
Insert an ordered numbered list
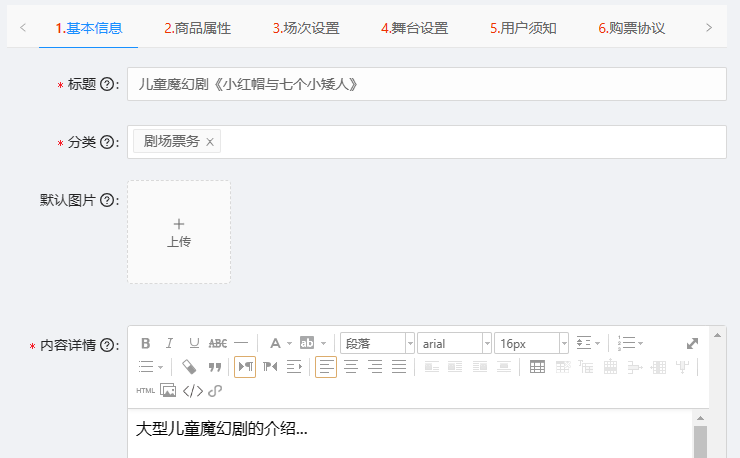click(x=626, y=343)
